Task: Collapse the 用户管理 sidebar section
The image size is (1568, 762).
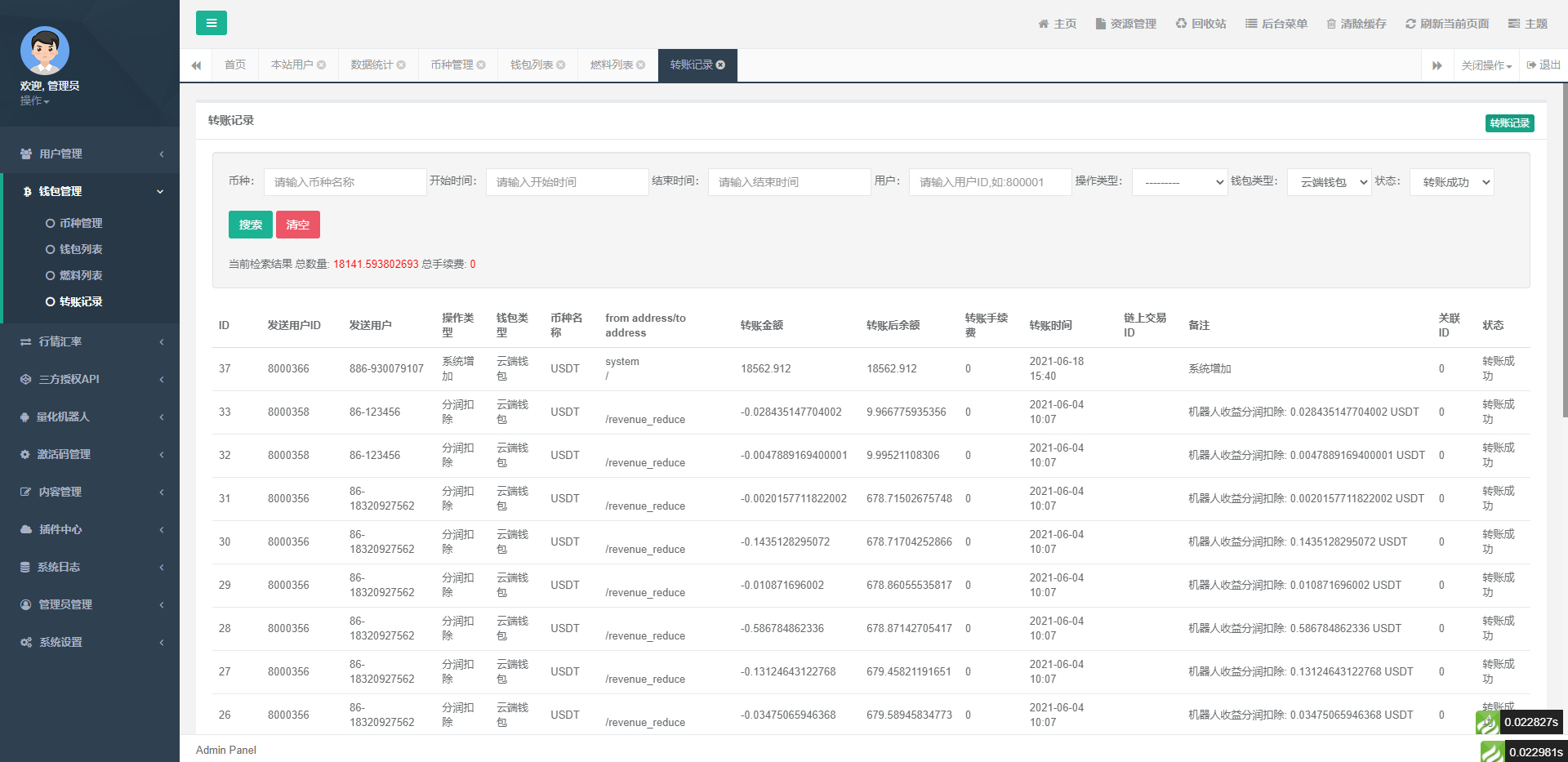Action: (x=90, y=153)
